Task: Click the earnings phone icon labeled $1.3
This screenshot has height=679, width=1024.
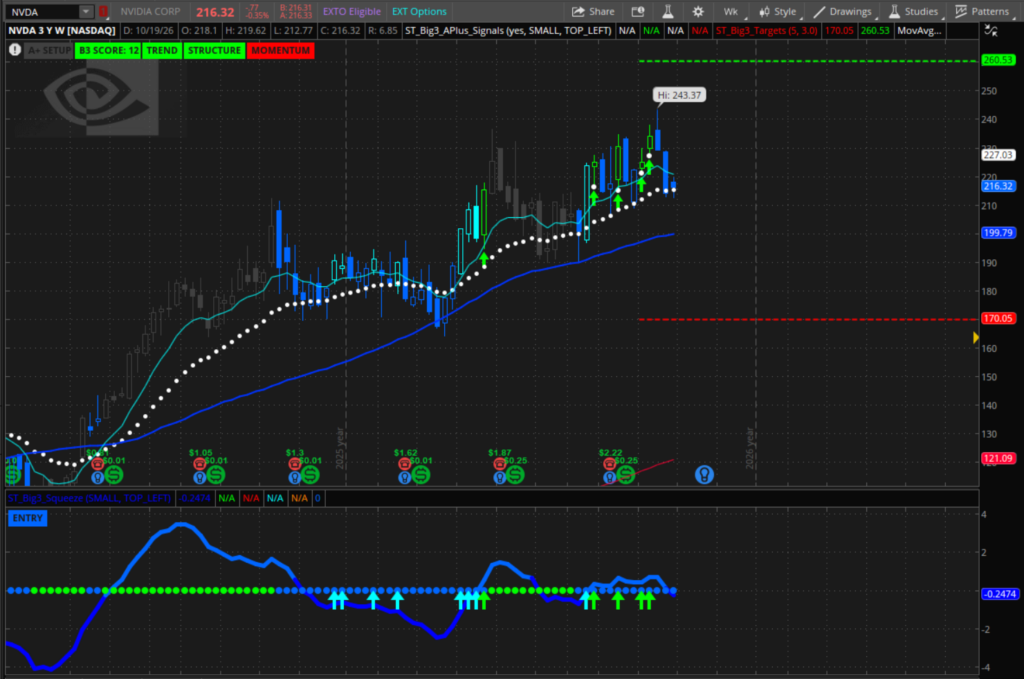Action: point(295,464)
